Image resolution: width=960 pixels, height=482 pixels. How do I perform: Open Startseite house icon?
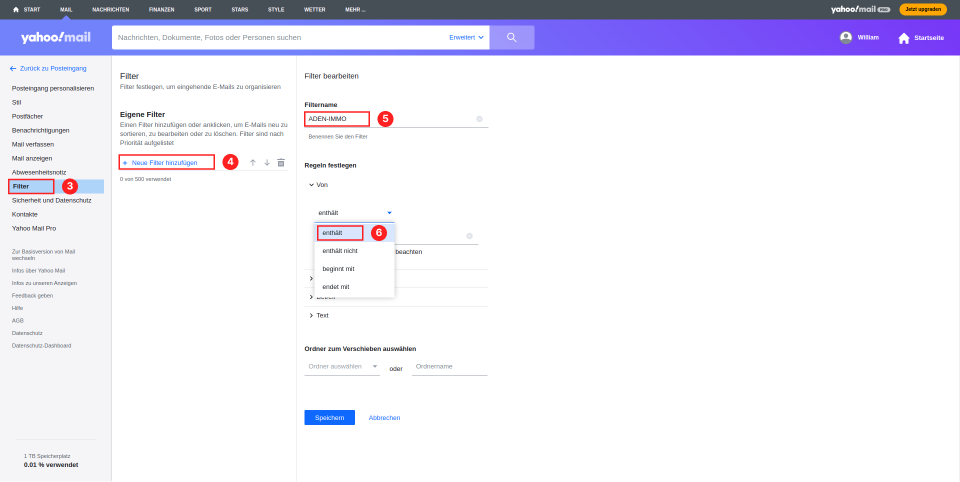pyautogui.click(x=904, y=38)
